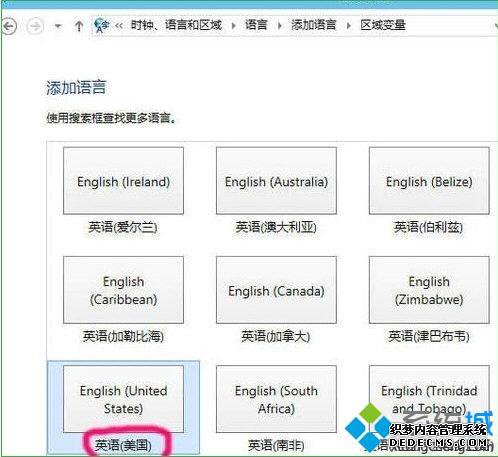498x457 pixels.
Task: Open 时钟、语言和区域 breadcrumb
Action: click(x=176, y=25)
